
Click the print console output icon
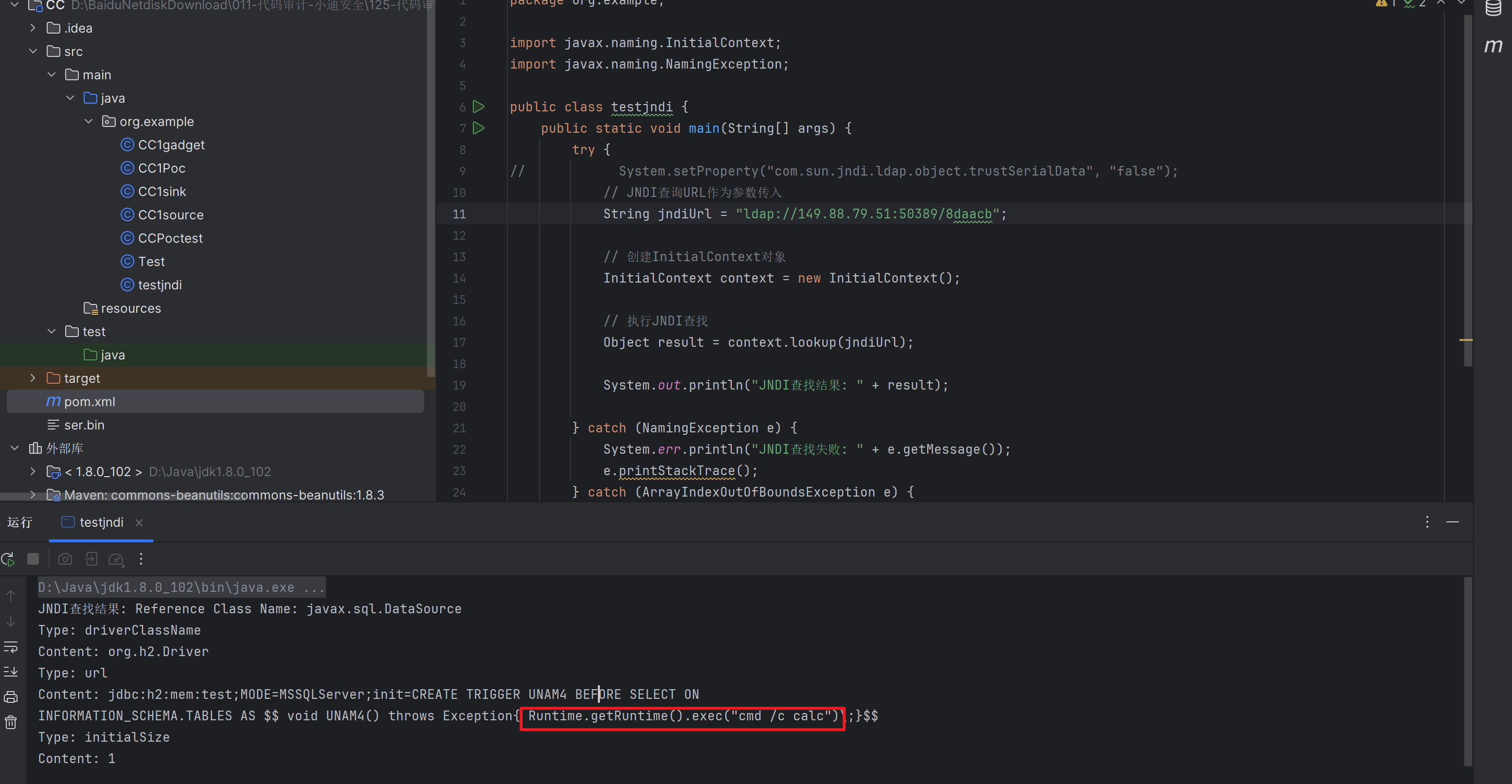(x=11, y=697)
